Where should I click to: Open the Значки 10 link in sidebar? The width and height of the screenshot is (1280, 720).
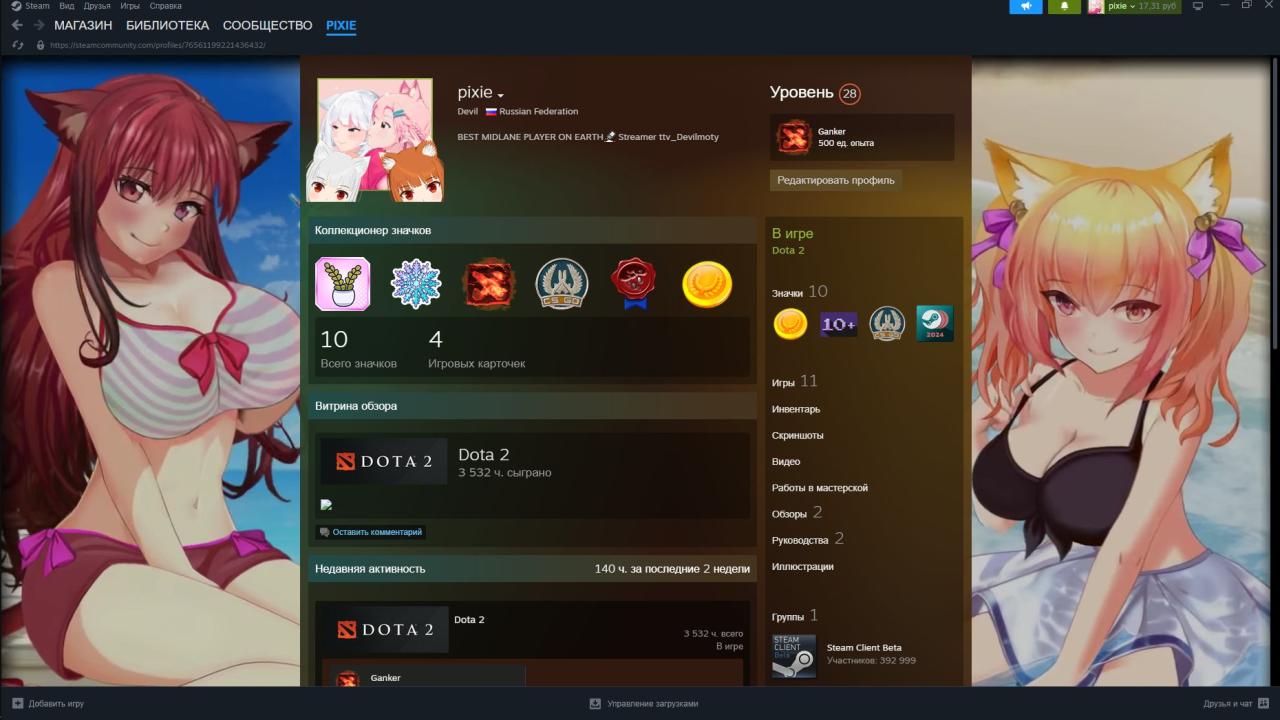pos(799,292)
